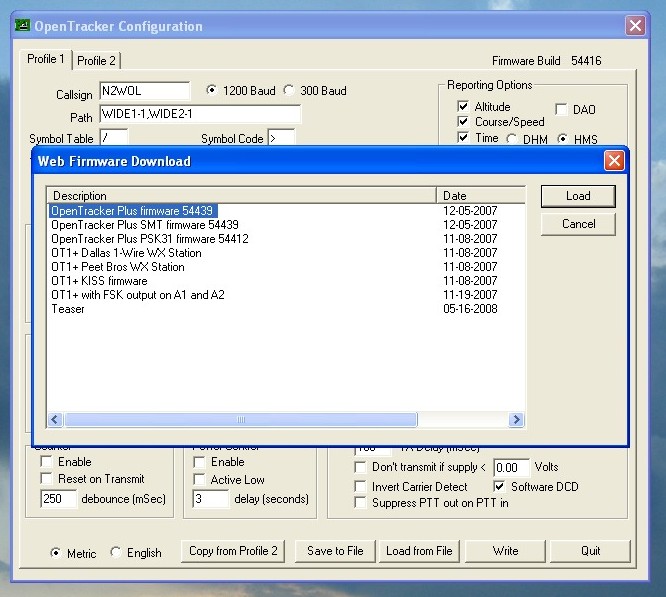This screenshot has width=666, height=597.
Task: Click the Save to File button
Action: (x=335, y=551)
